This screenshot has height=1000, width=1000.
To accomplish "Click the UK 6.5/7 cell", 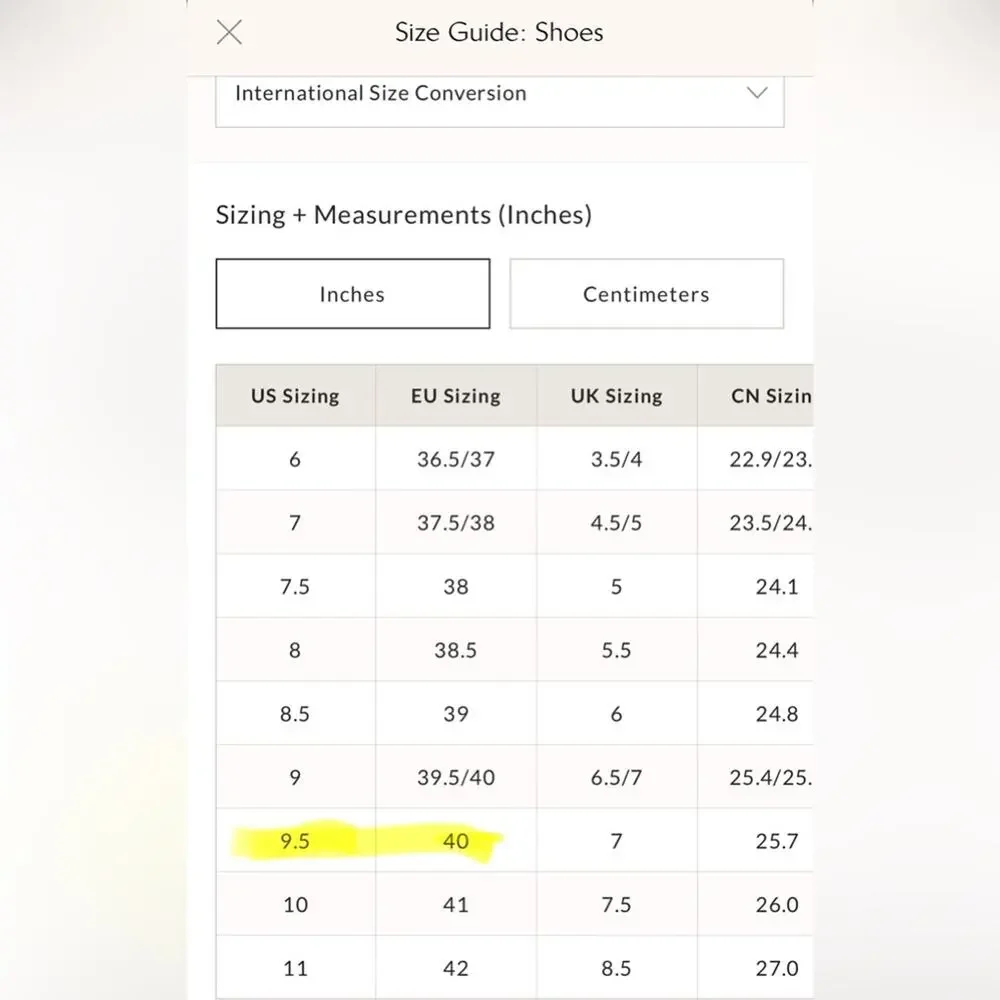I will click(617, 777).
